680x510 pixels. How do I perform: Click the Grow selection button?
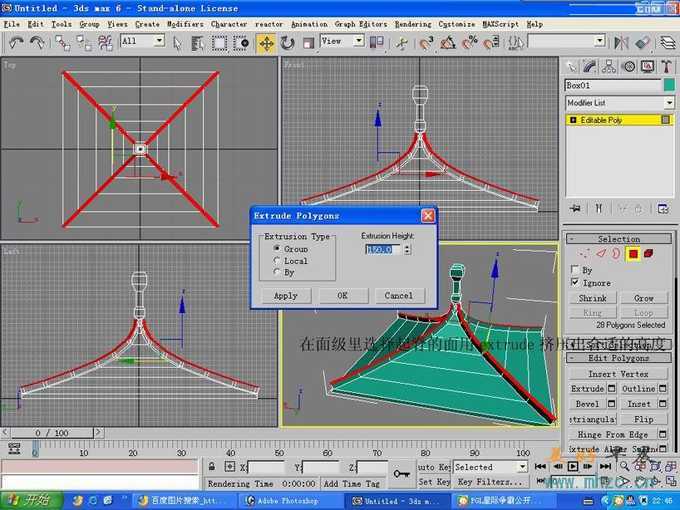click(x=643, y=298)
